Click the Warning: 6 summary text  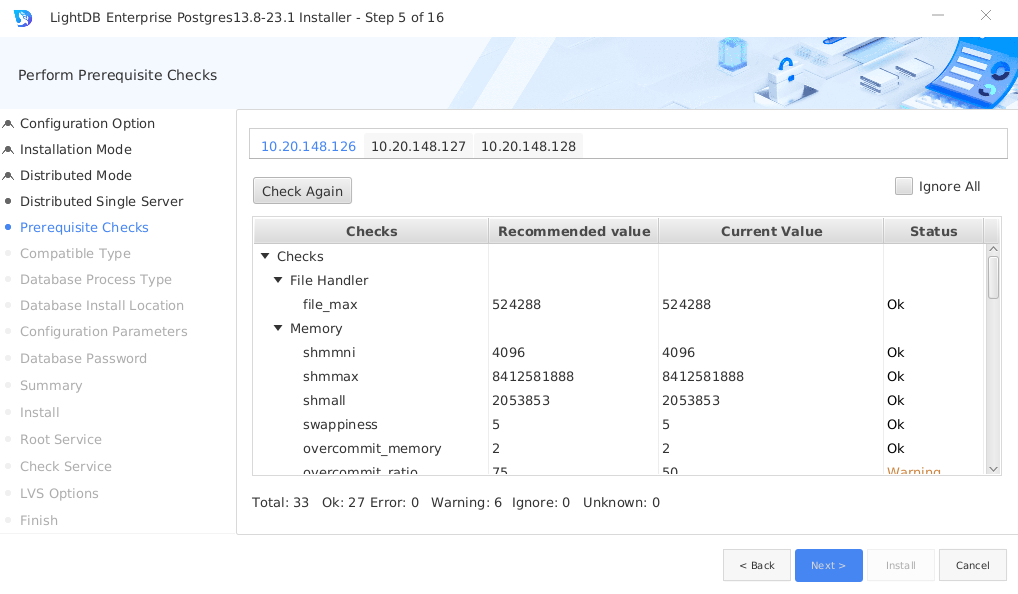pyautogui.click(x=466, y=502)
